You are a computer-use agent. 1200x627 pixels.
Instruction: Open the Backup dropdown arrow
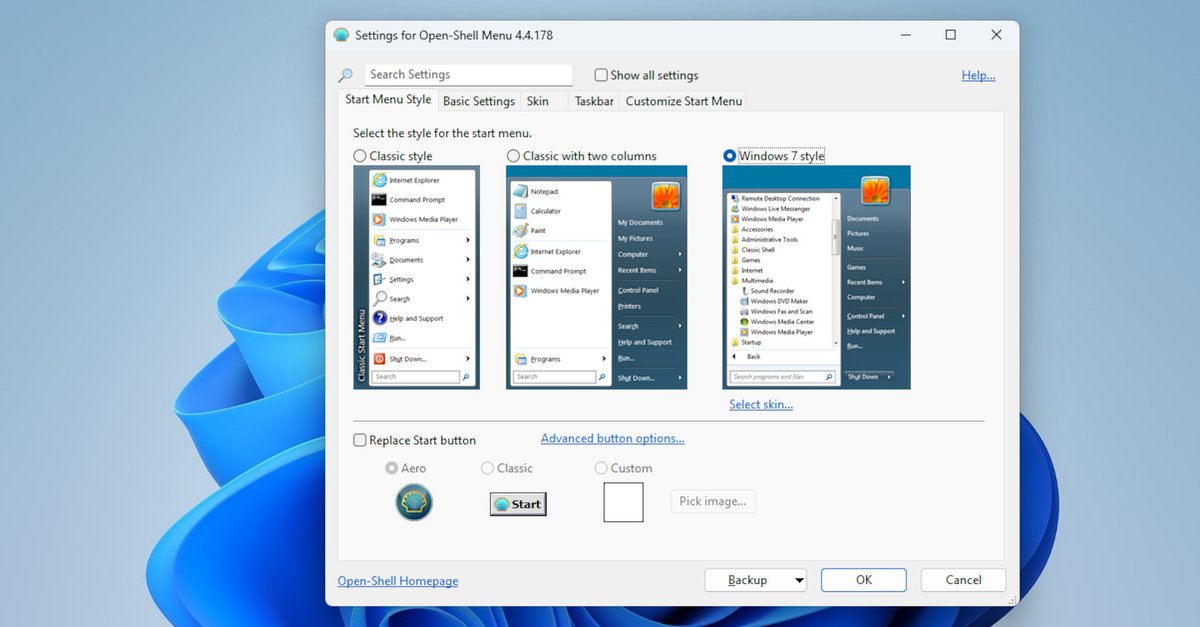coord(798,580)
